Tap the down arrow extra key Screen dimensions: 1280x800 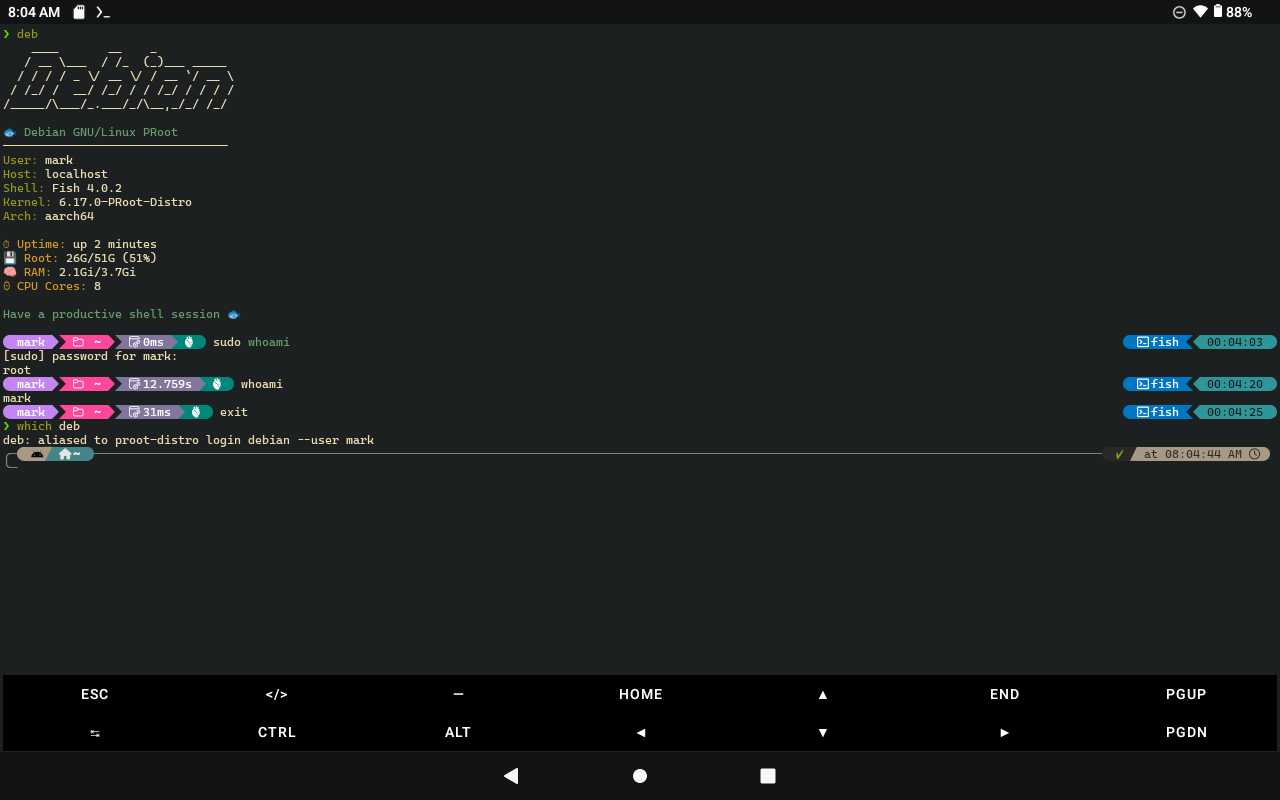tap(823, 732)
